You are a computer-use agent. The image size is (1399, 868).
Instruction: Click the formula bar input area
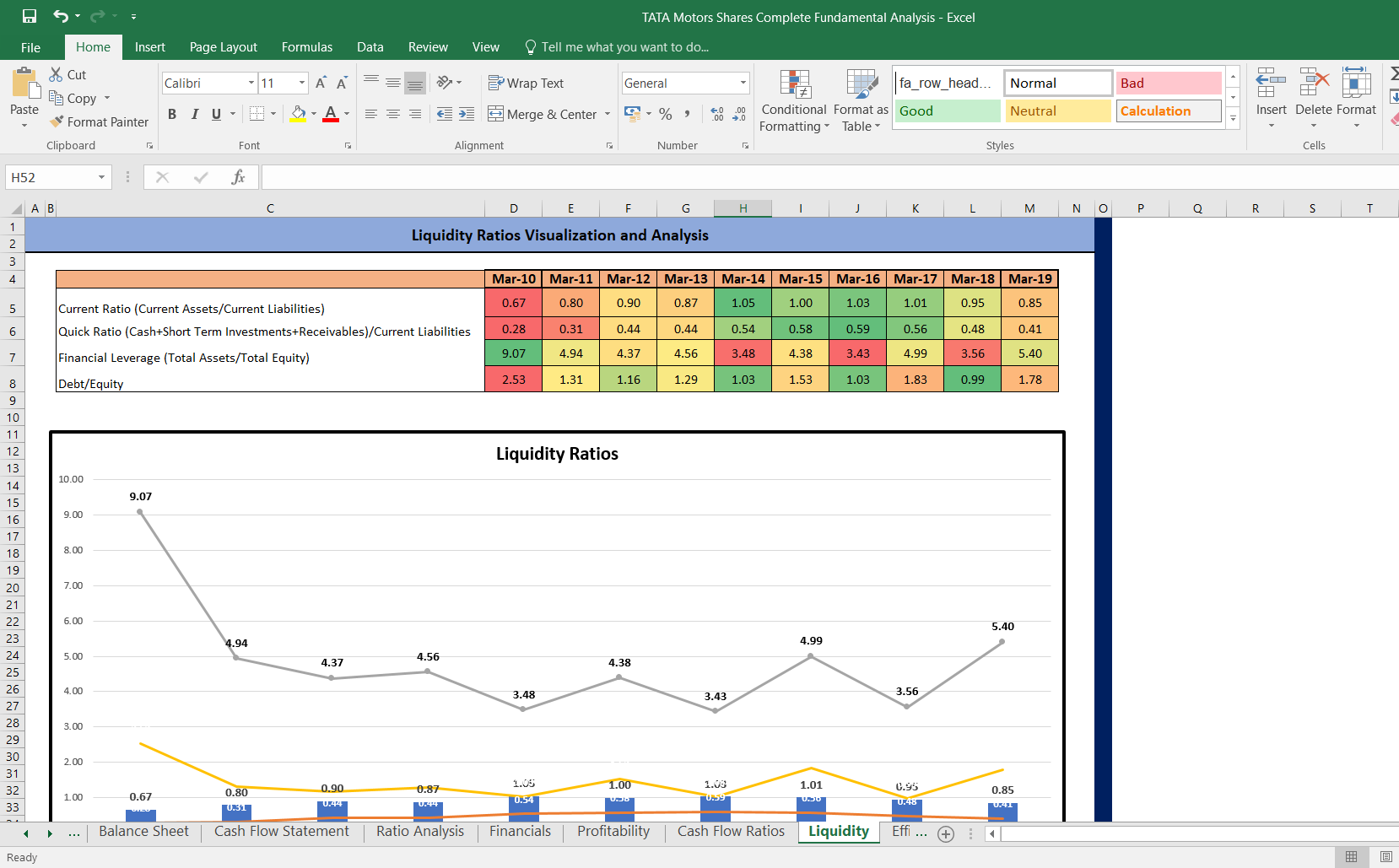tap(829, 177)
